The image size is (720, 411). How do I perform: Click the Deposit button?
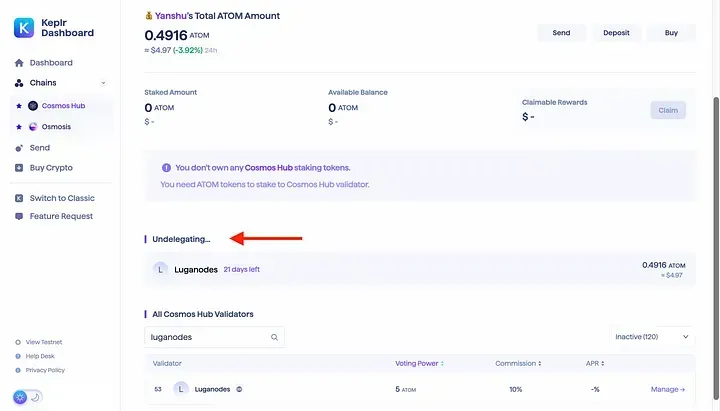616,33
